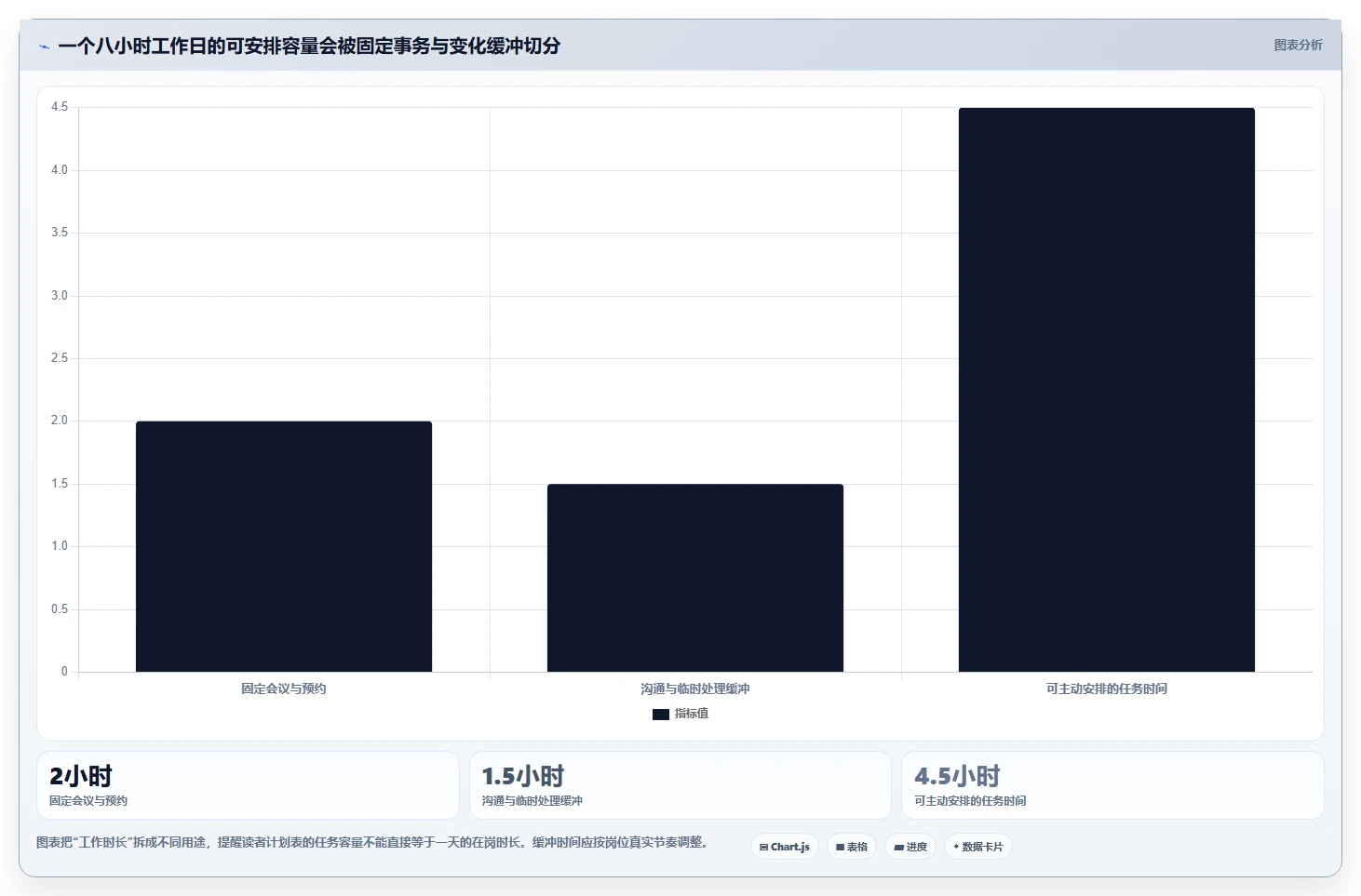Click the 进度 tag
The image size is (1361, 896).
coord(910,847)
